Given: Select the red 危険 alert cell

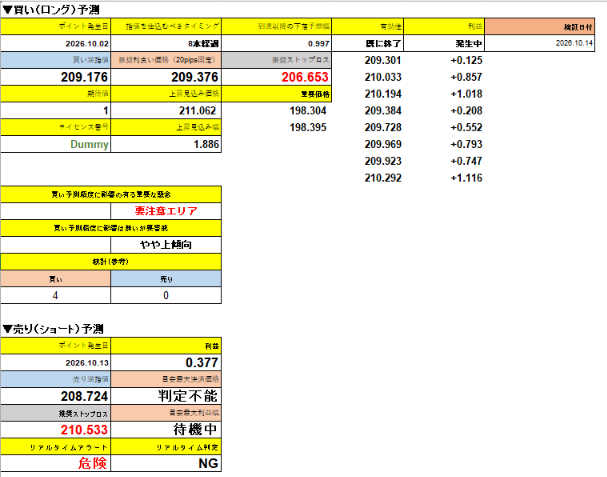Looking at the screenshot, I should (56, 463).
